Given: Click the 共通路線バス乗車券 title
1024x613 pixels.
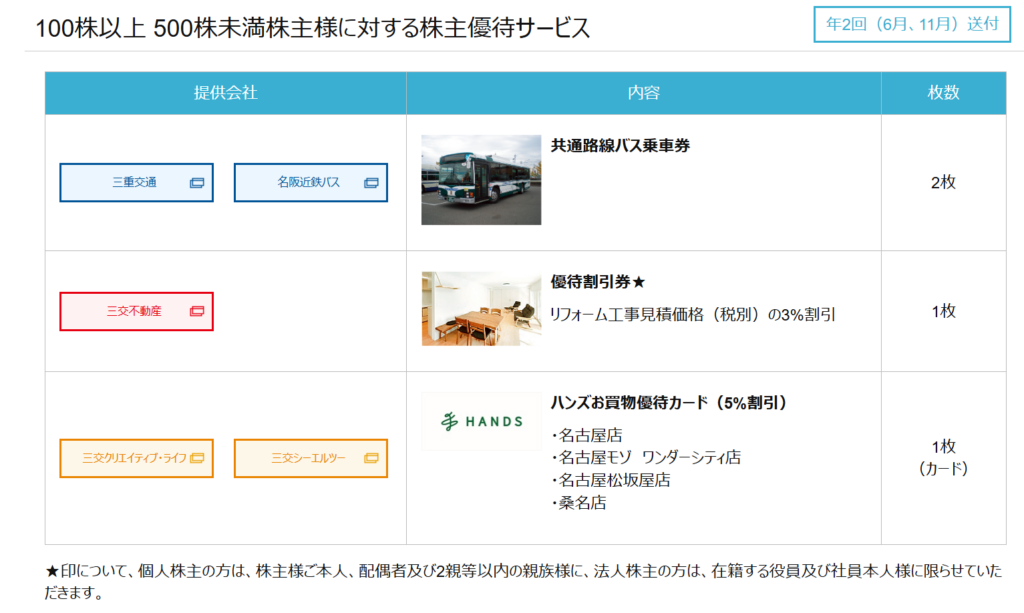Looking at the screenshot, I should [620, 146].
